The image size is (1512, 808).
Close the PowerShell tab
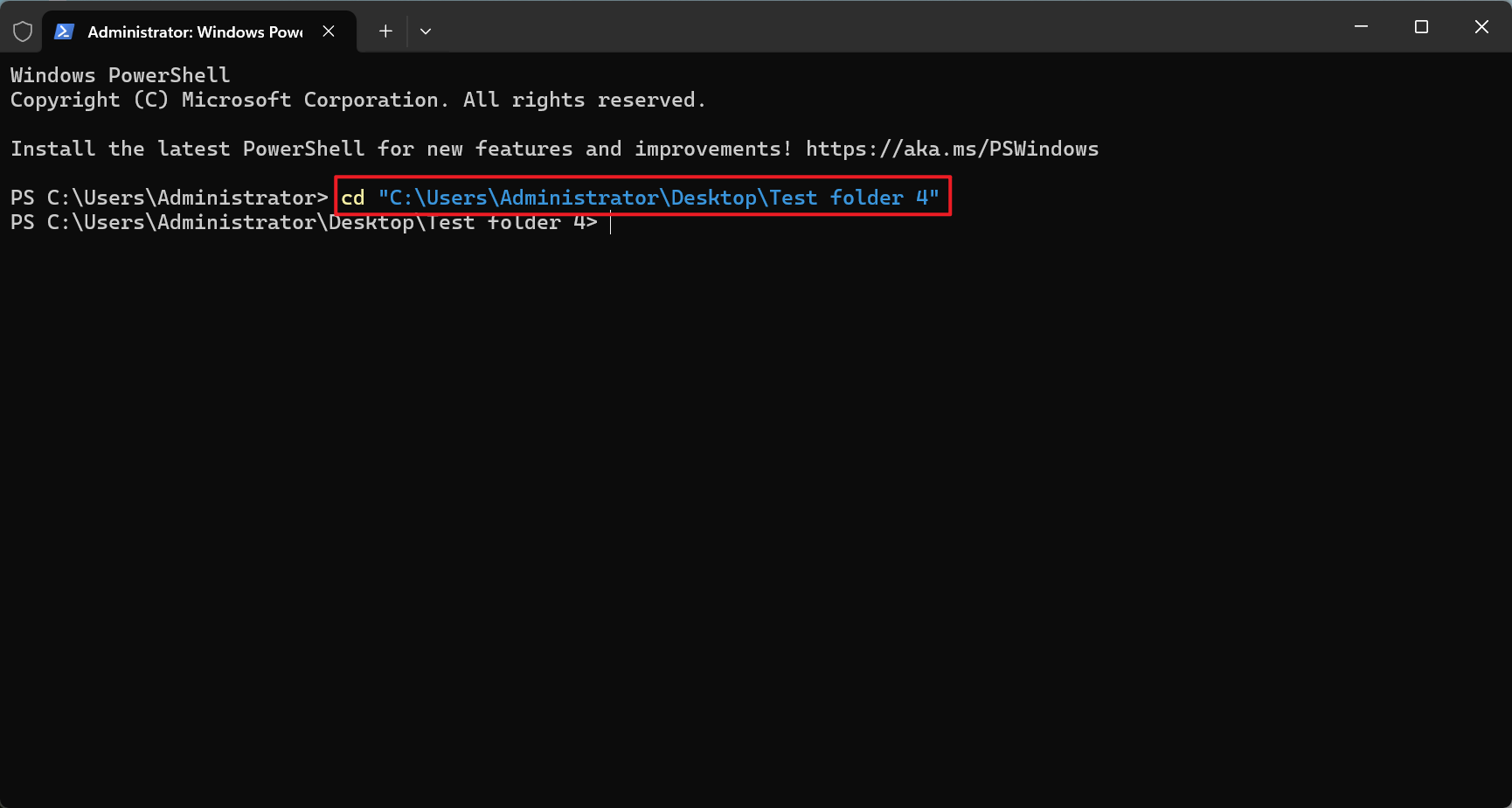coord(329,31)
